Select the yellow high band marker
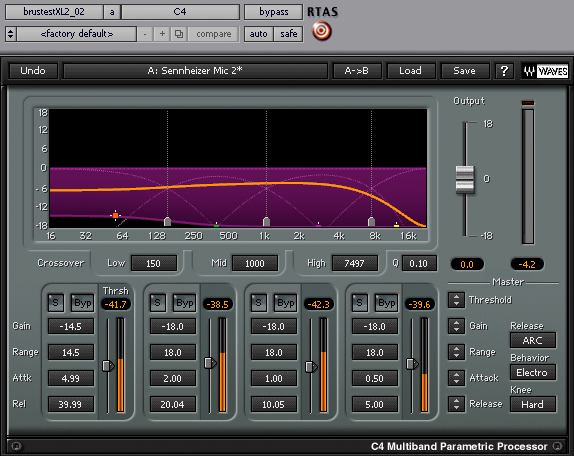574x456 pixels. tap(396, 225)
